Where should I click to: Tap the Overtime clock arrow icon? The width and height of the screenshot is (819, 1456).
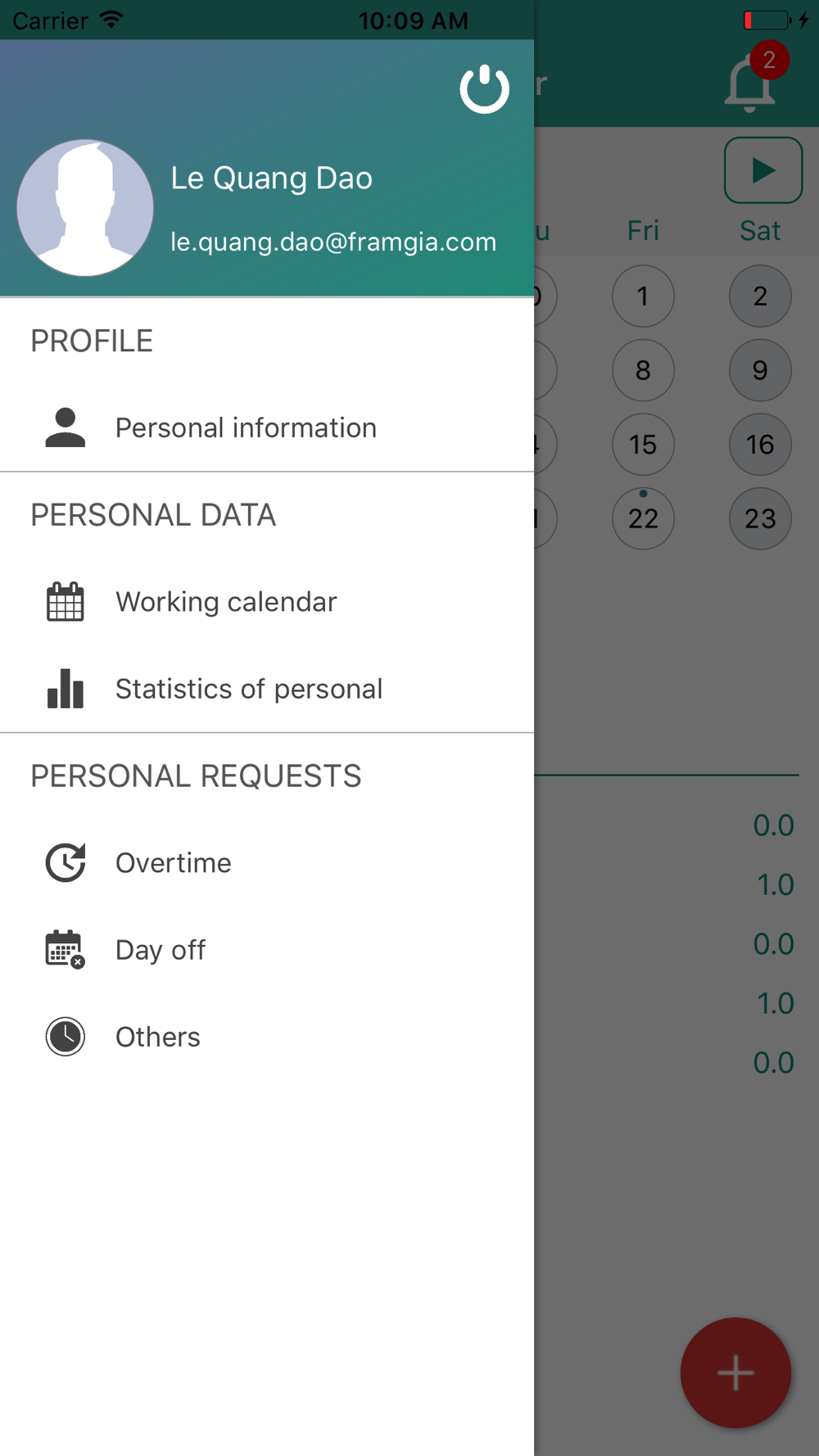click(66, 862)
